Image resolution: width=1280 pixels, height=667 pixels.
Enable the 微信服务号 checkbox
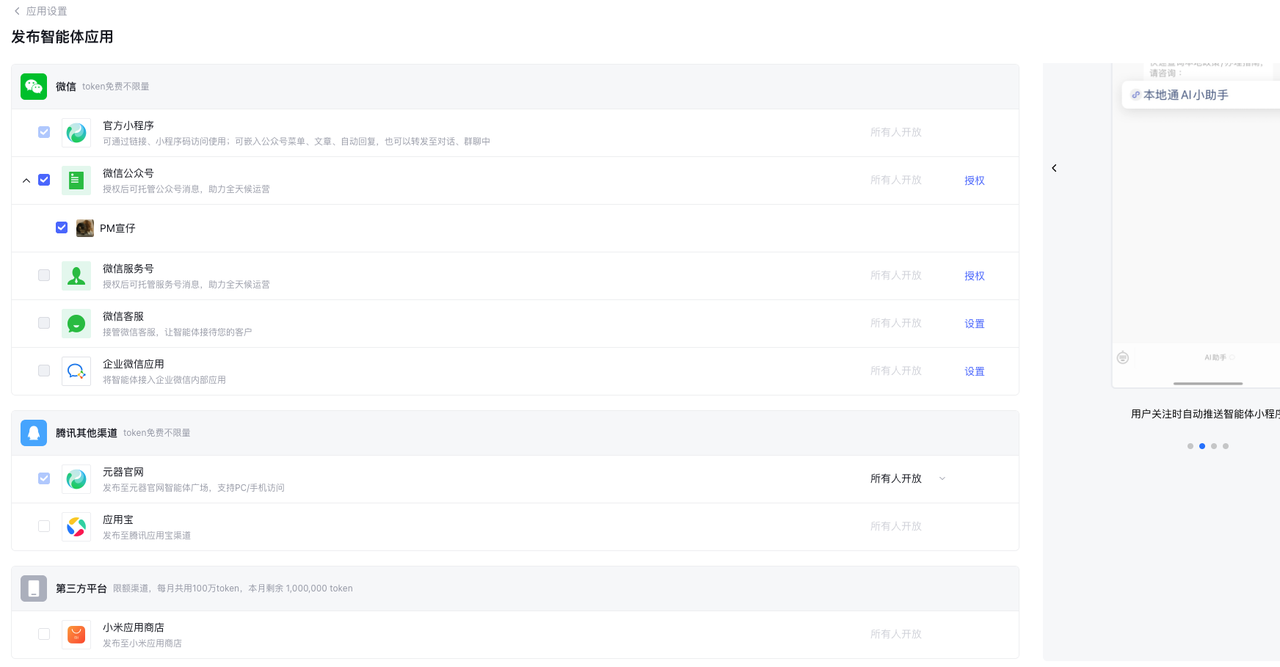tap(44, 275)
